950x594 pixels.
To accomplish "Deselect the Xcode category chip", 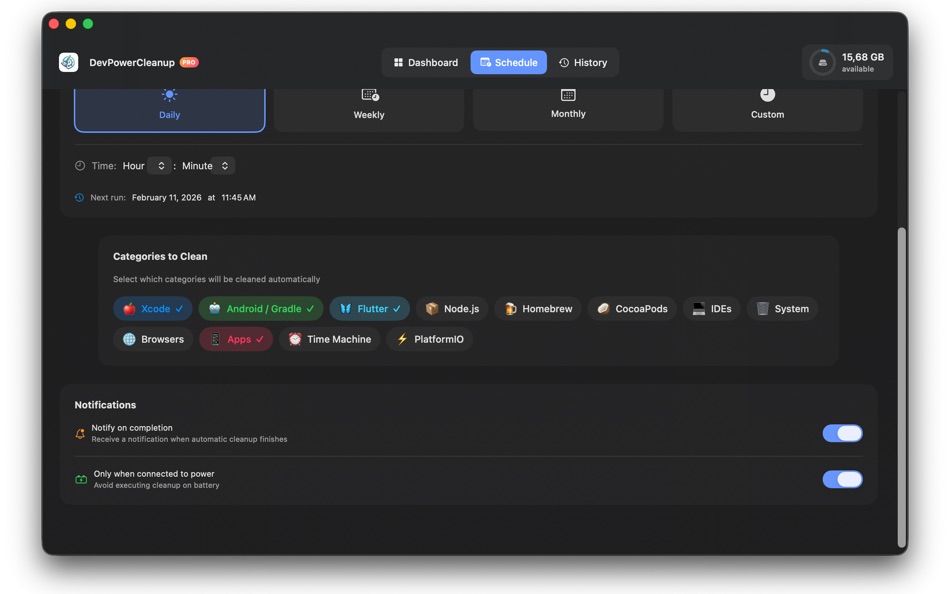I will click(153, 309).
